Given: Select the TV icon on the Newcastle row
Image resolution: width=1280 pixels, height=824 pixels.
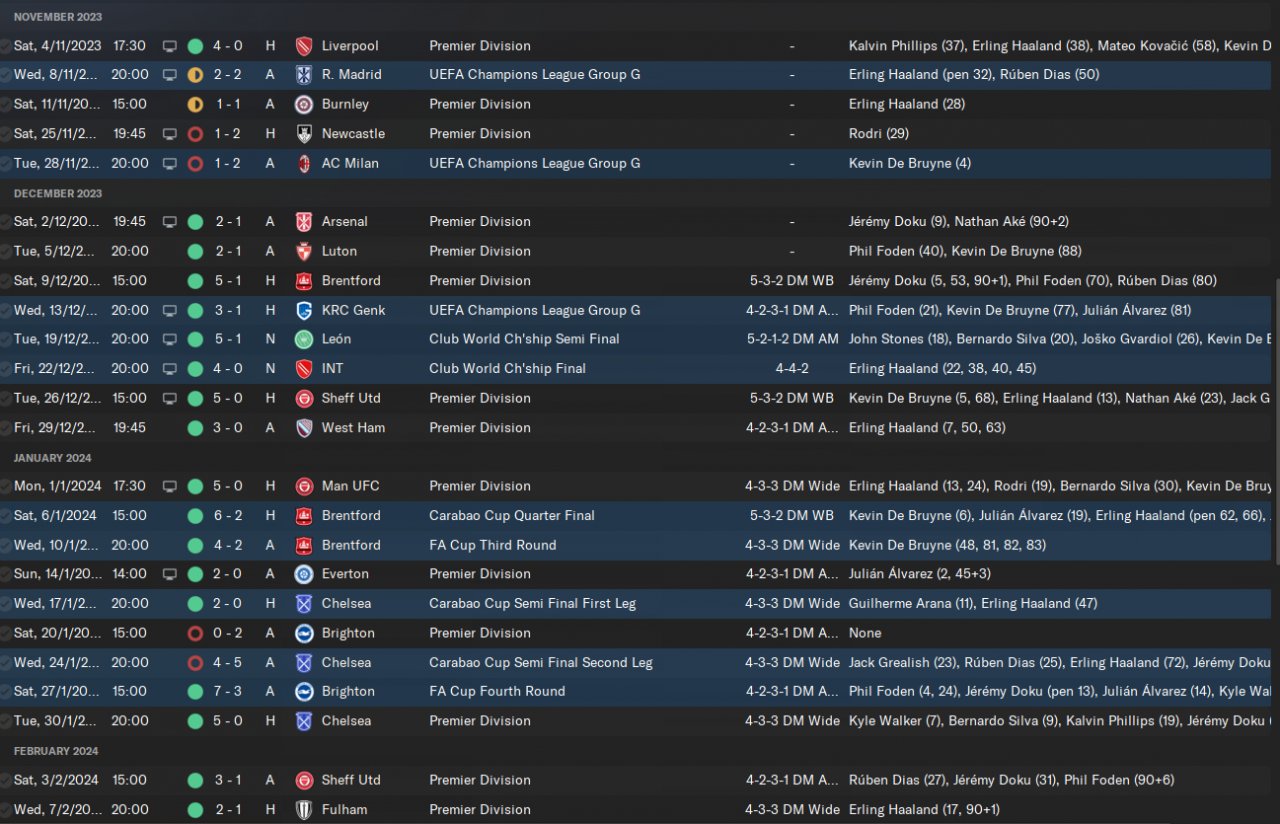Looking at the screenshot, I should coord(170,134).
